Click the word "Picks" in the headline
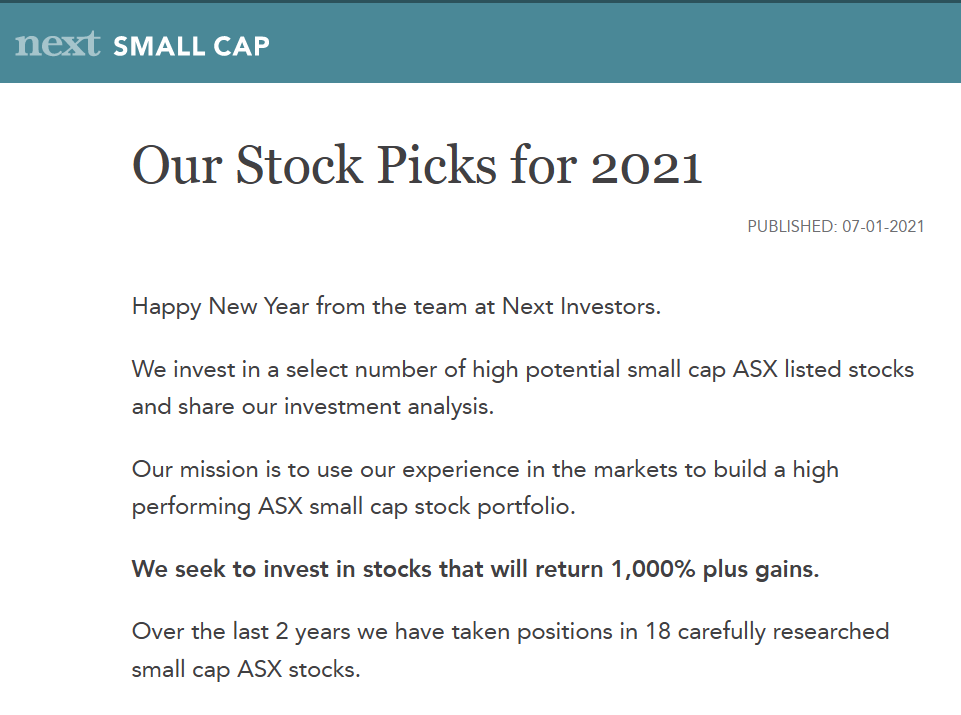 (436, 165)
